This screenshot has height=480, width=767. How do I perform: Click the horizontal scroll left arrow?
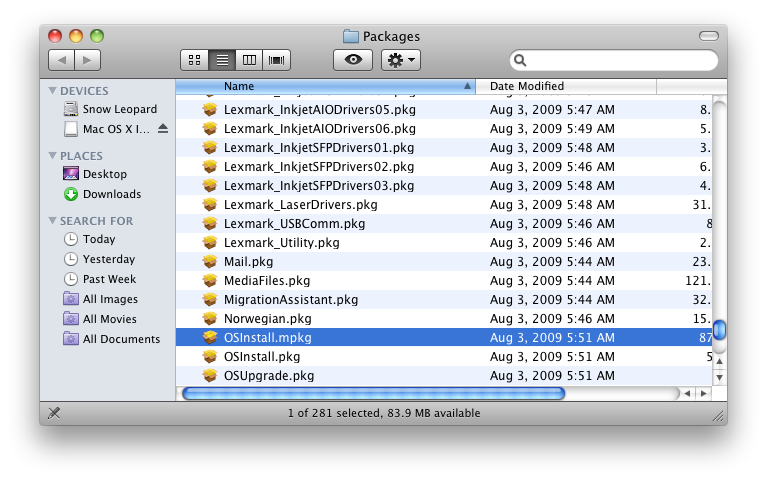[687, 393]
